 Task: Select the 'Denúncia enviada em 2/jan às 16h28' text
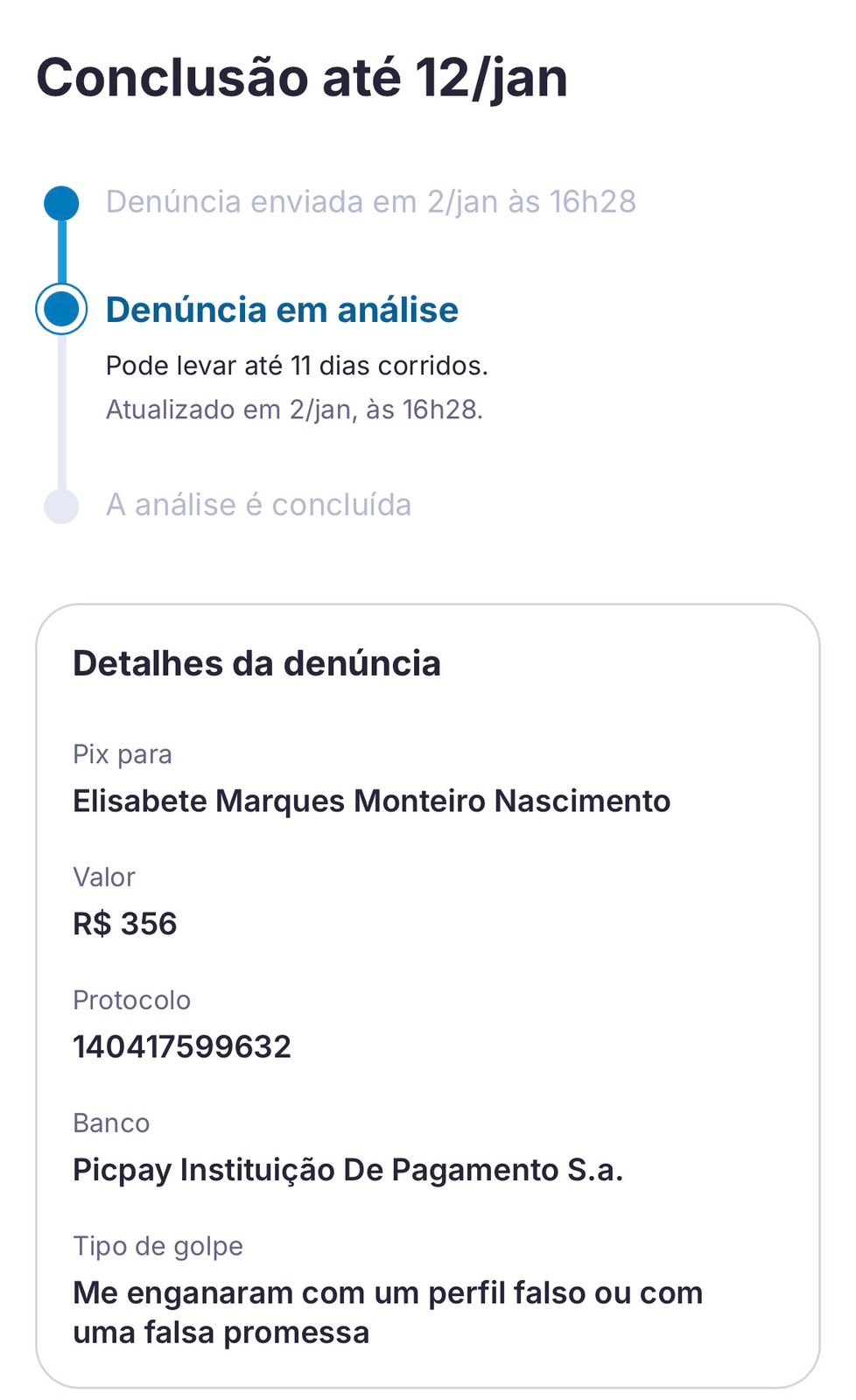point(370,202)
